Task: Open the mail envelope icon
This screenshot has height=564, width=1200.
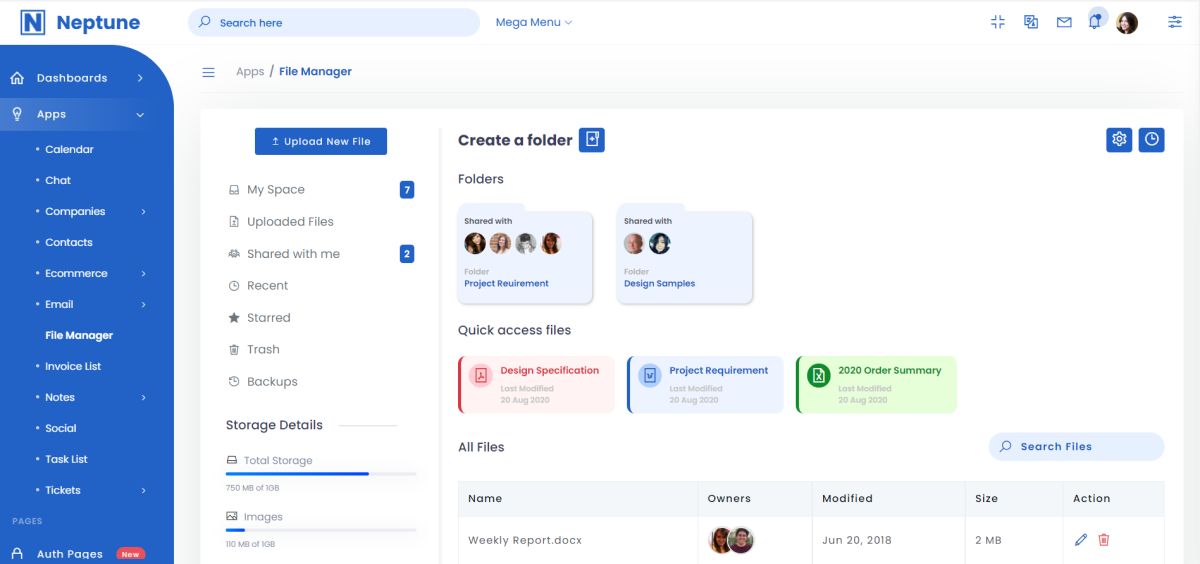Action: (1064, 22)
